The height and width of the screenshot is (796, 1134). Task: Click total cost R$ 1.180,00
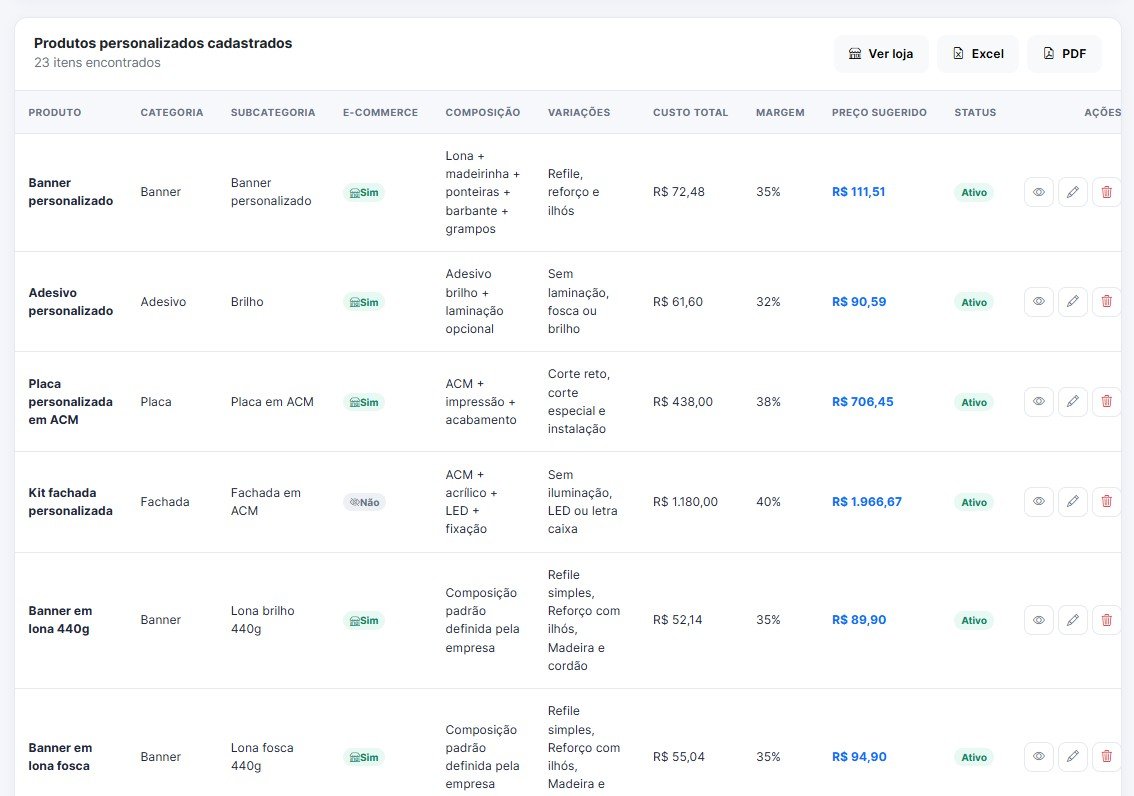click(x=686, y=502)
